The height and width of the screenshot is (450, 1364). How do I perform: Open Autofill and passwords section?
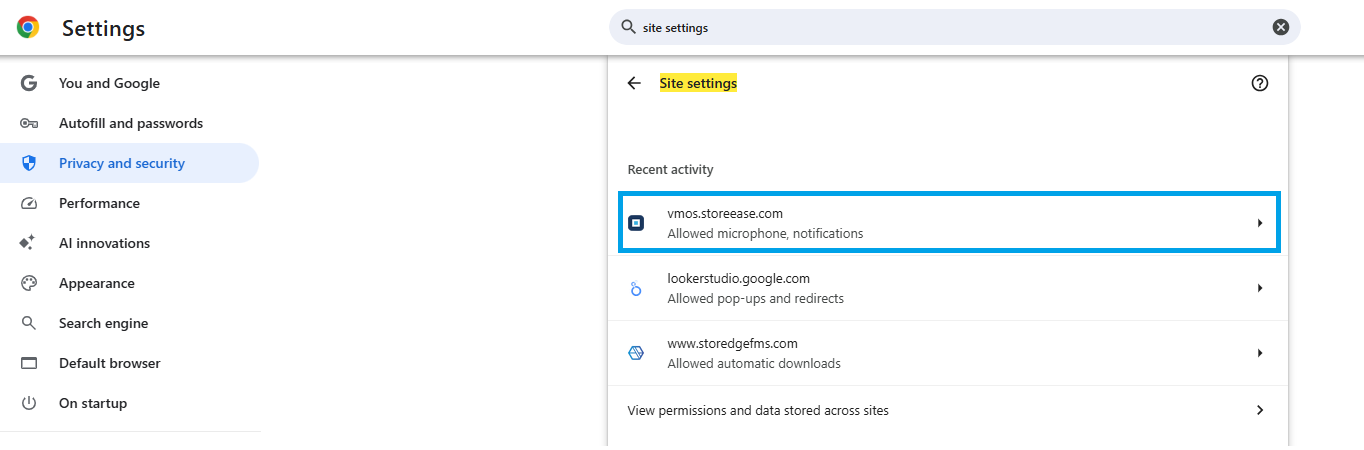[130, 123]
